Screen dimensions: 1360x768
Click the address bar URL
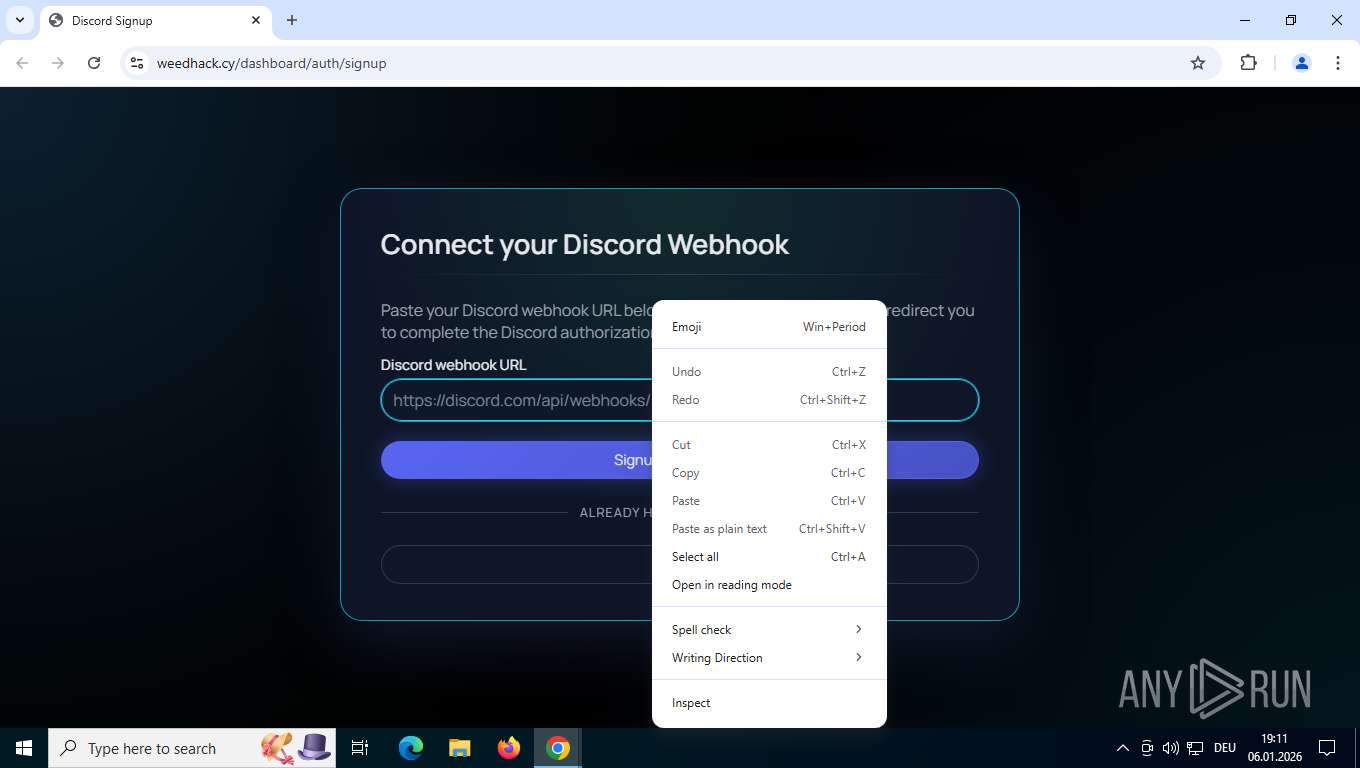(271, 63)
